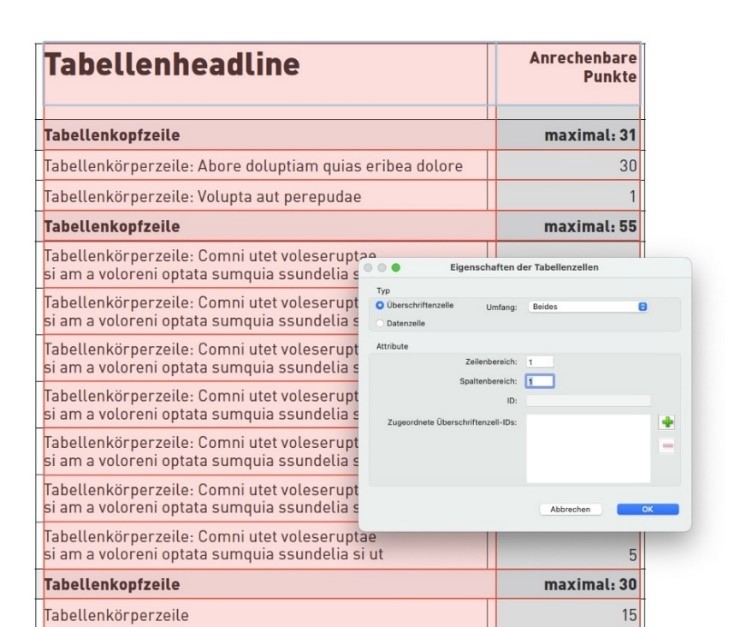The height and width of the screenshot is (627, 741).
Task: Click the cell with value 5
Action: coord(568,550)
